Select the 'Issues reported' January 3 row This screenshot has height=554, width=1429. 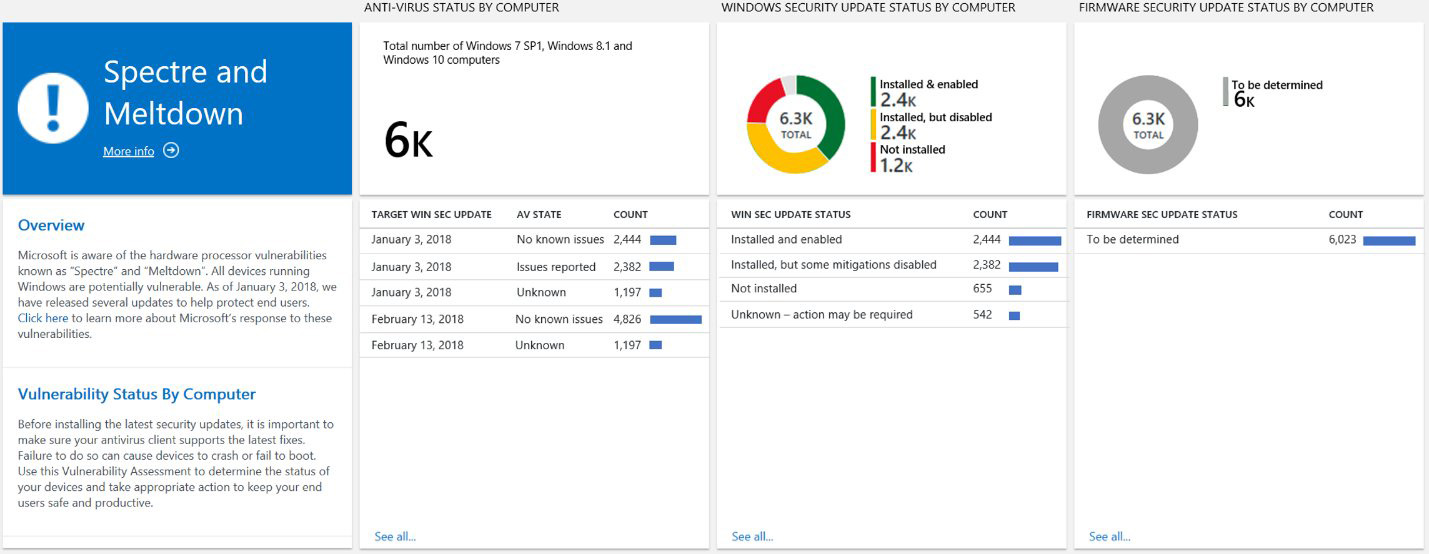click(x=533, y=267)
